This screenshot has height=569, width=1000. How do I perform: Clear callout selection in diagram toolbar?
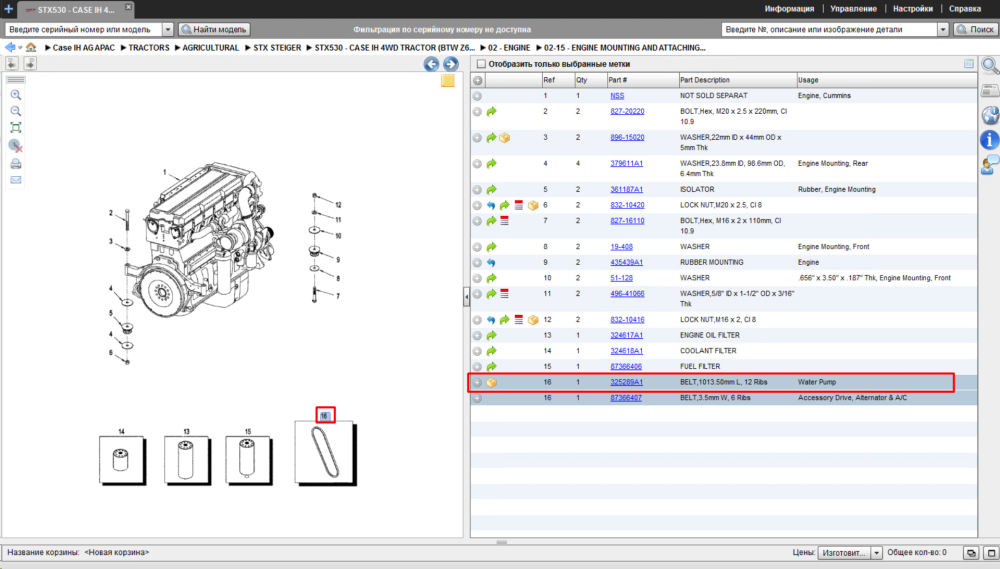click(x=16, y=146)
